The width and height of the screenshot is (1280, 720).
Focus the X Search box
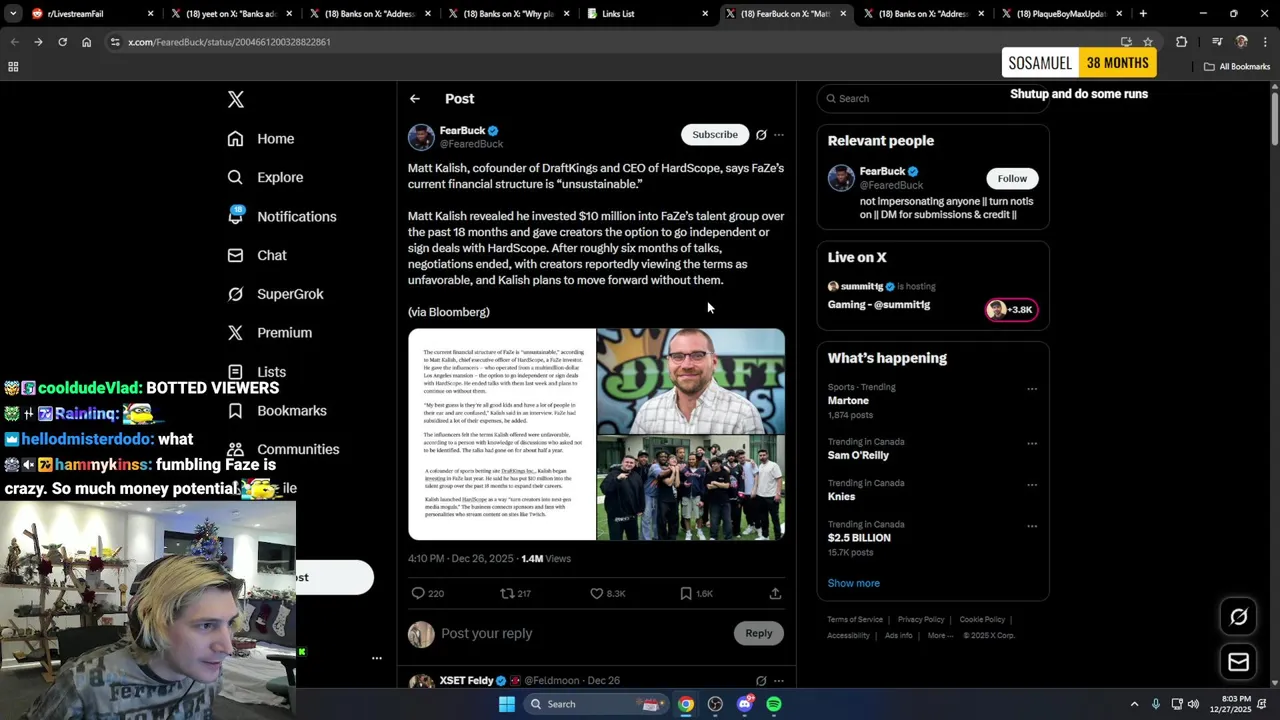(x=932, y=98)
